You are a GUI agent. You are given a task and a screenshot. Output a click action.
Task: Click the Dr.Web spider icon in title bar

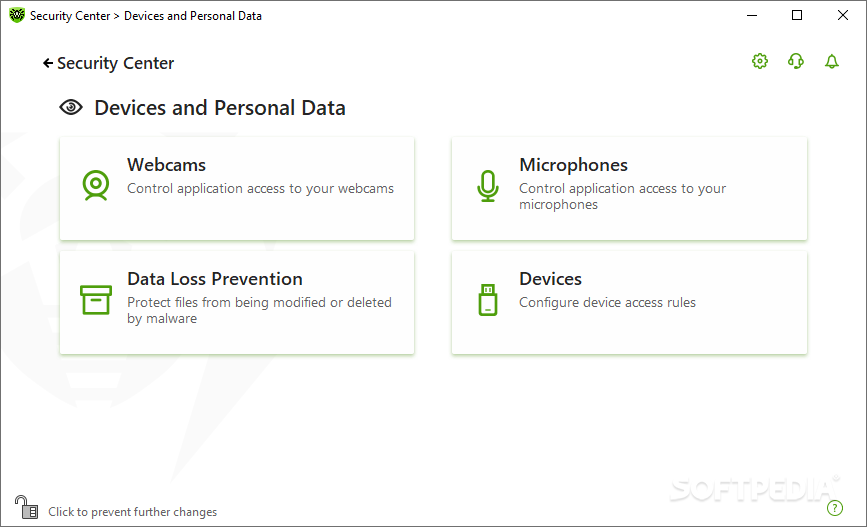click(17, 15)
